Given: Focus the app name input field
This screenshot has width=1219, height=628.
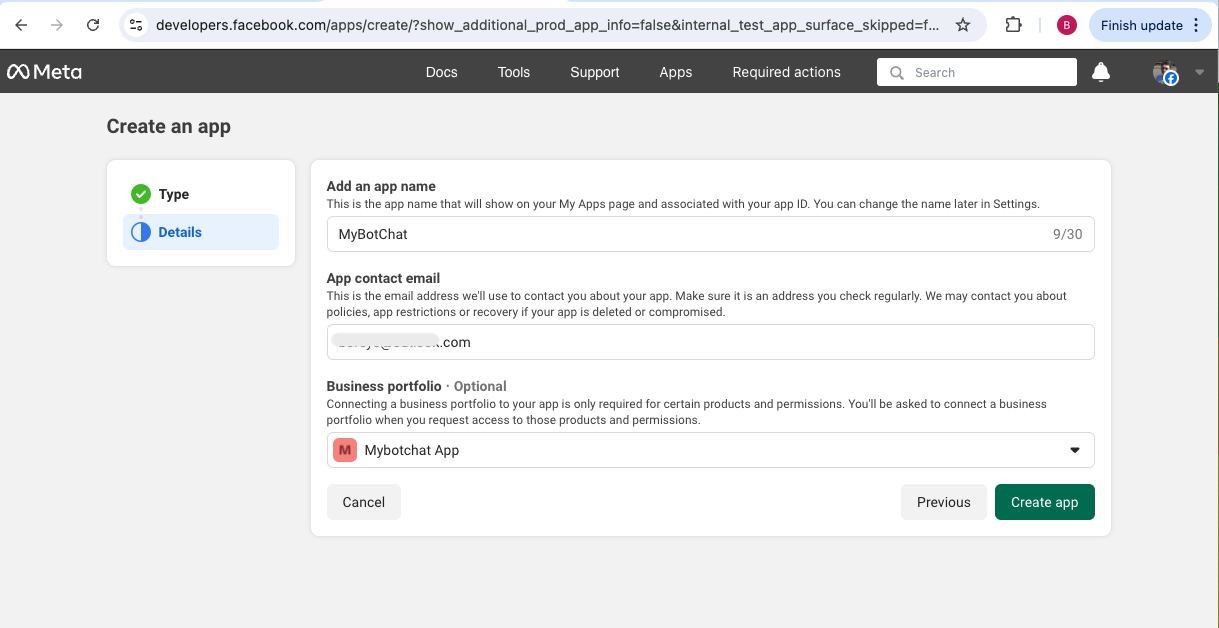Looking at the screenshot, I should point(690,234).
